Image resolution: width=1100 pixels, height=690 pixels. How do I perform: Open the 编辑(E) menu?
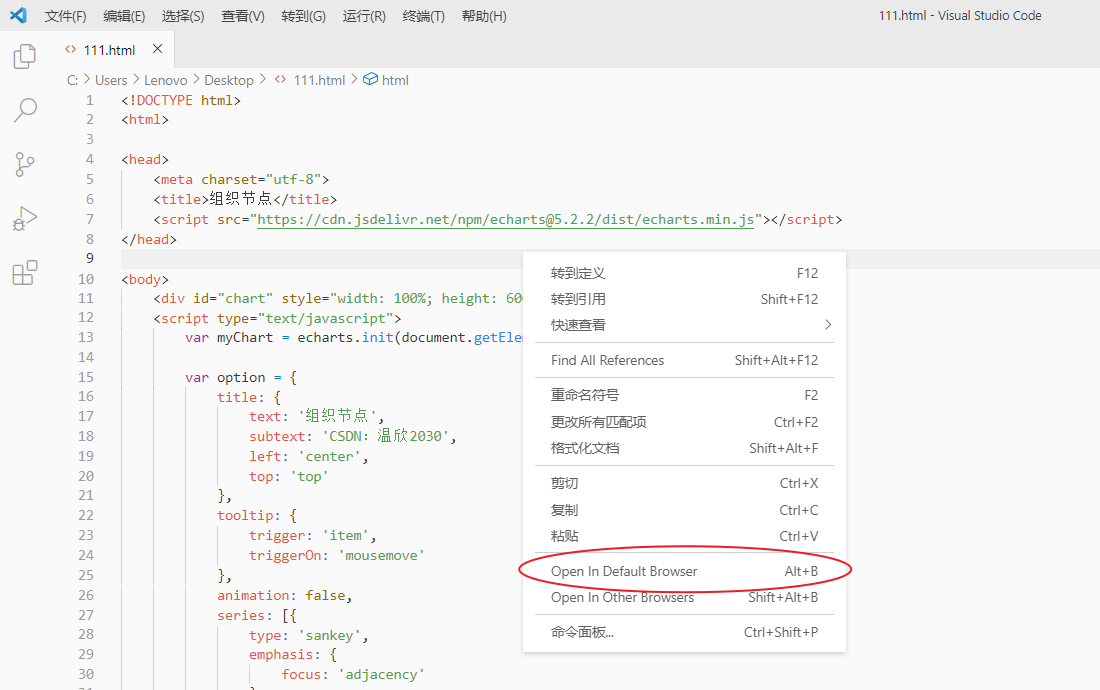[124, 16]
